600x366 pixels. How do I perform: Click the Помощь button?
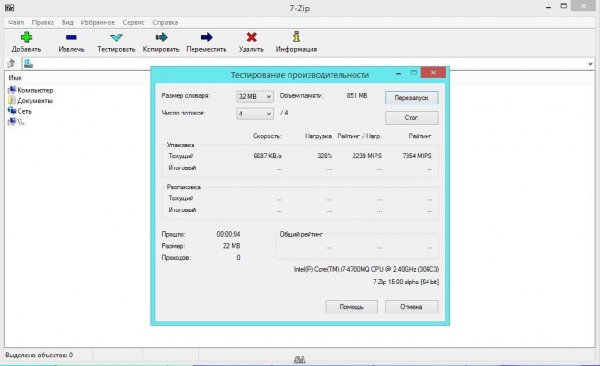point(351,307)
